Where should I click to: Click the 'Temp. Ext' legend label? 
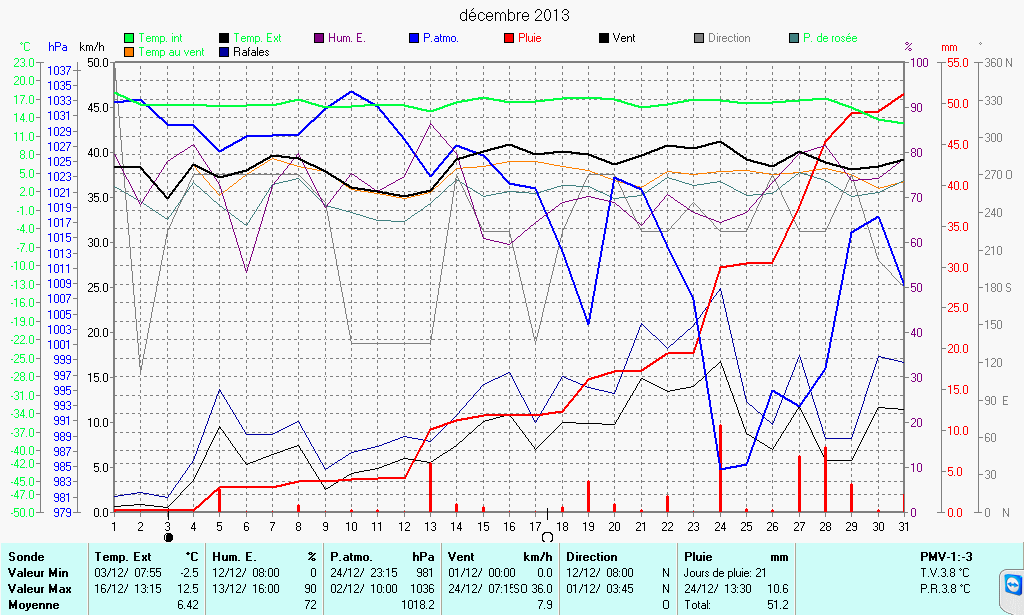tap(257, 38)
